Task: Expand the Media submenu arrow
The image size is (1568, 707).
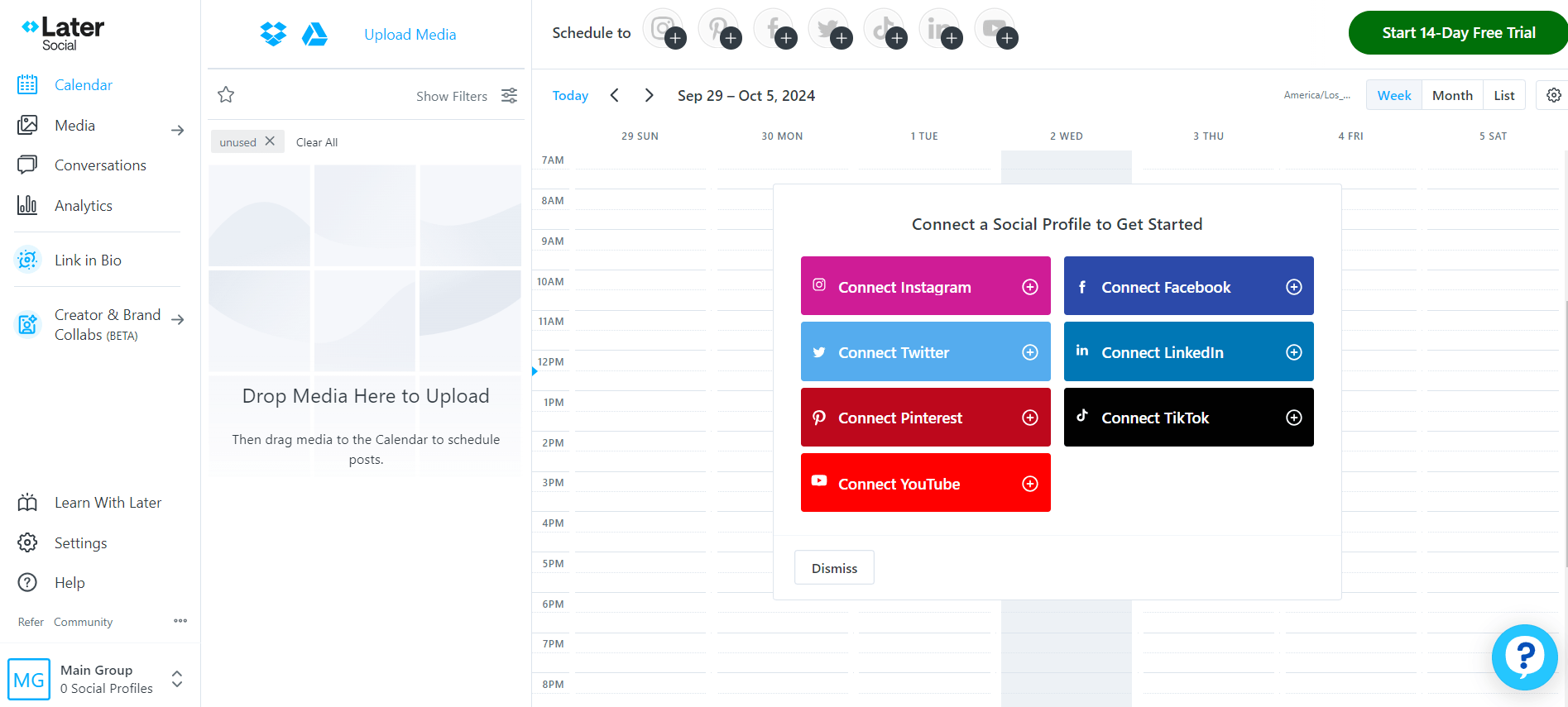Action: point(177,130)
